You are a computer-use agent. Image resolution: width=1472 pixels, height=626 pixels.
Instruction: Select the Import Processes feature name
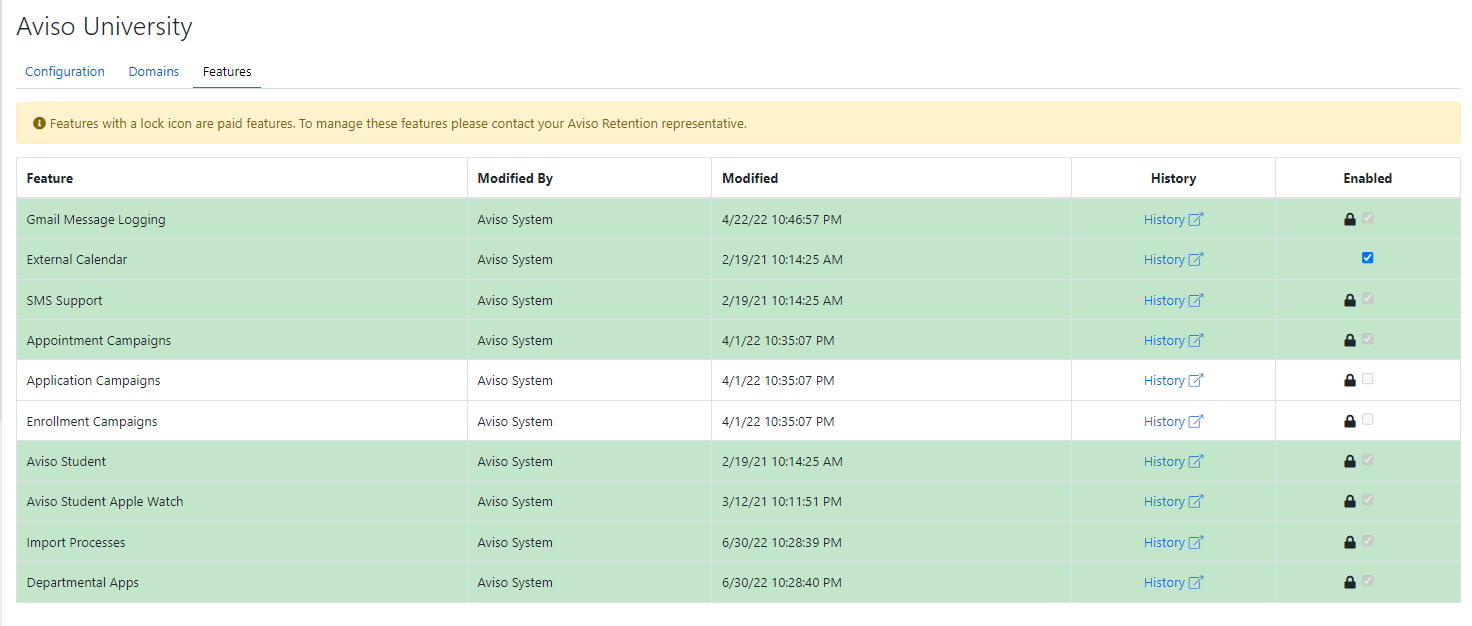pos(76,542)
